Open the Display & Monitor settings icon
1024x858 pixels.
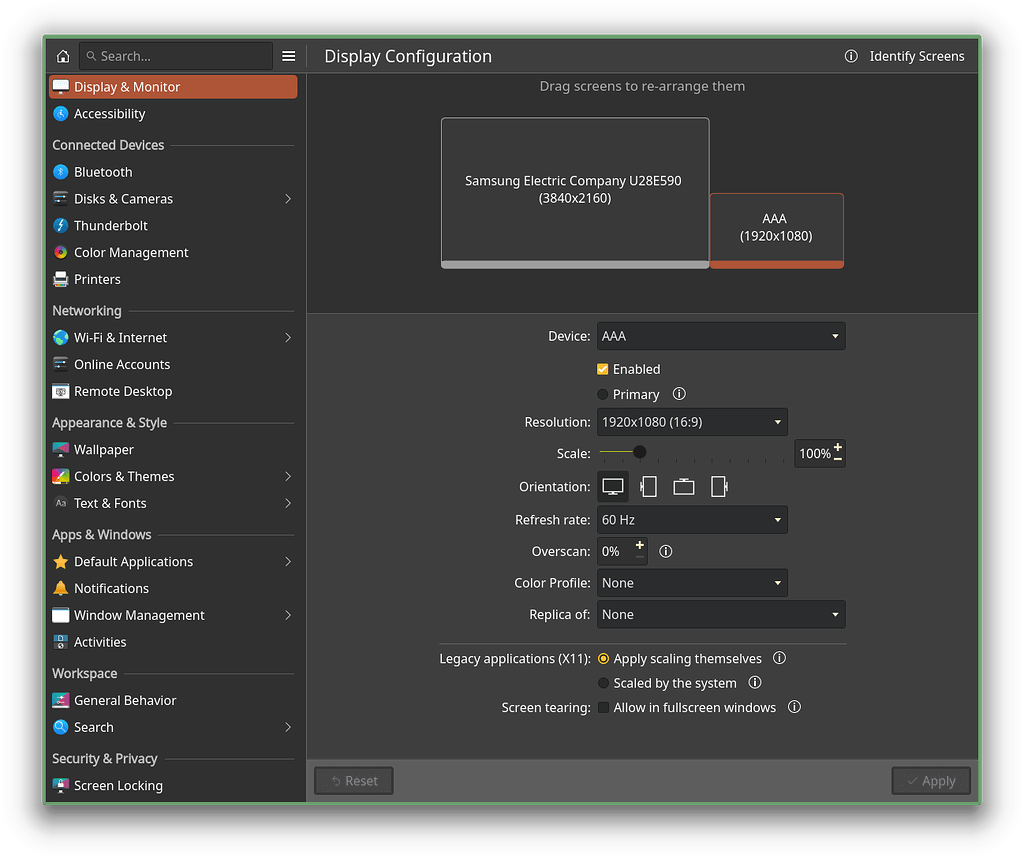(x=62, y=87)
